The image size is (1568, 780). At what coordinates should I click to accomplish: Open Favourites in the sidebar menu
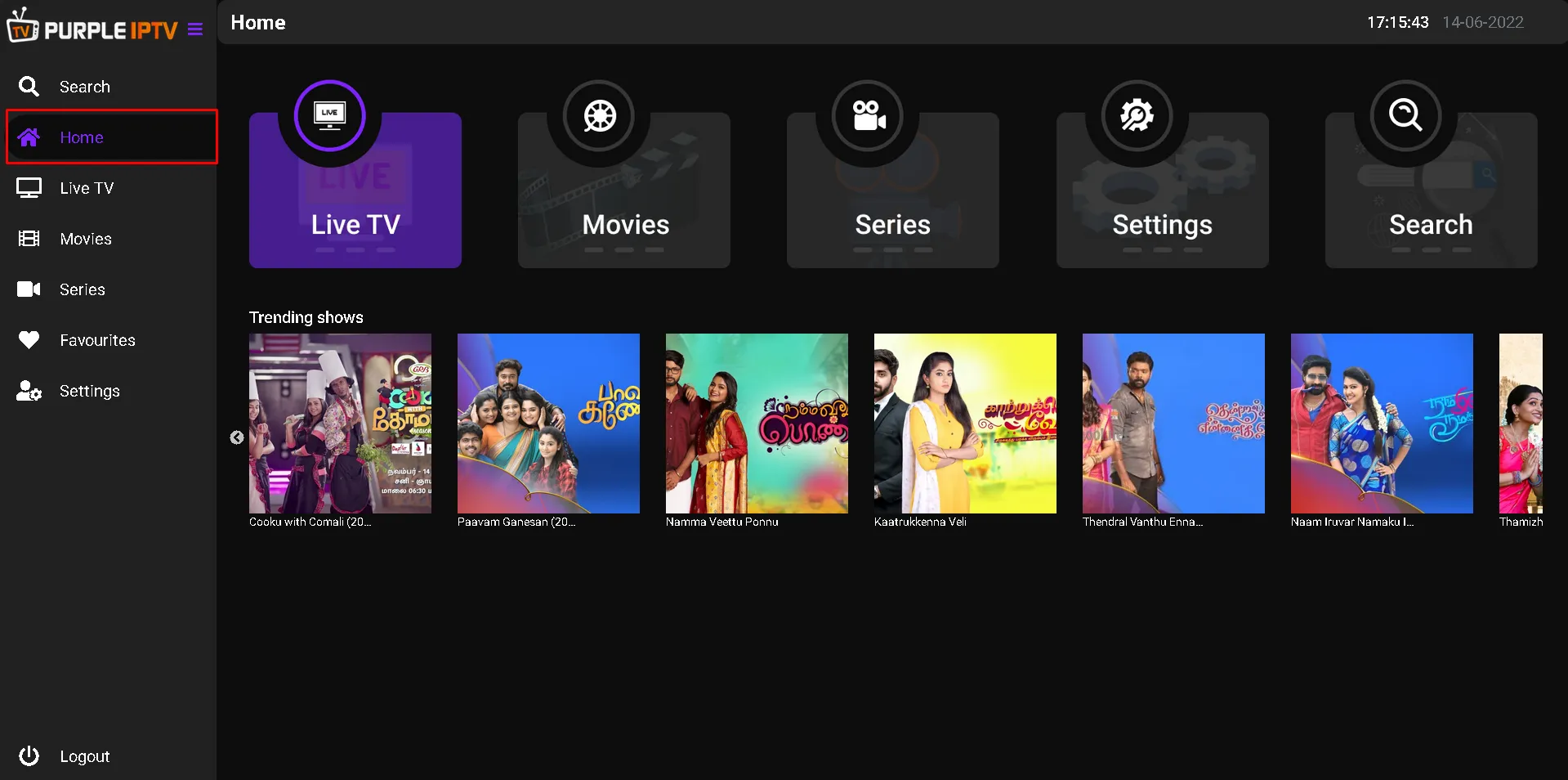click(x=98, y=340)
